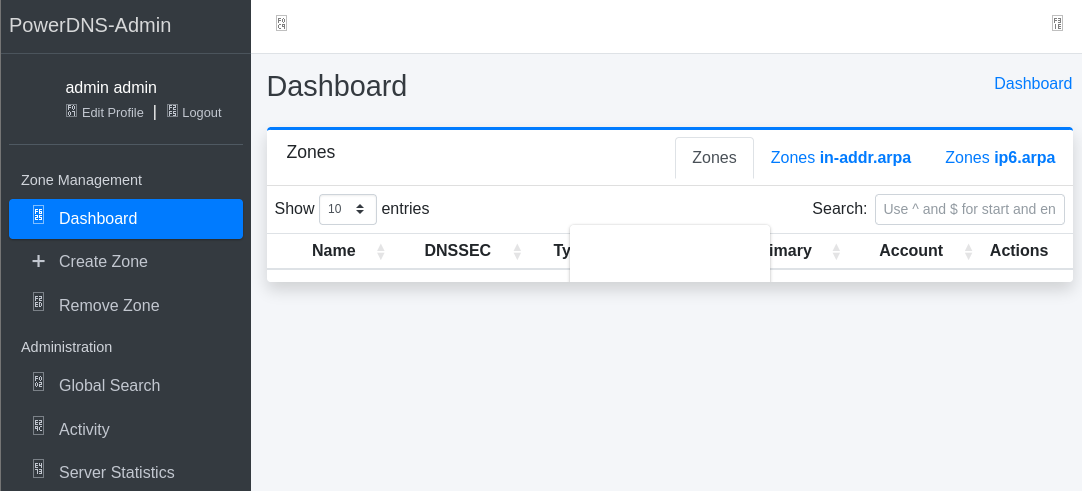Click the Global Search sidebar icon

click(38, 381)
